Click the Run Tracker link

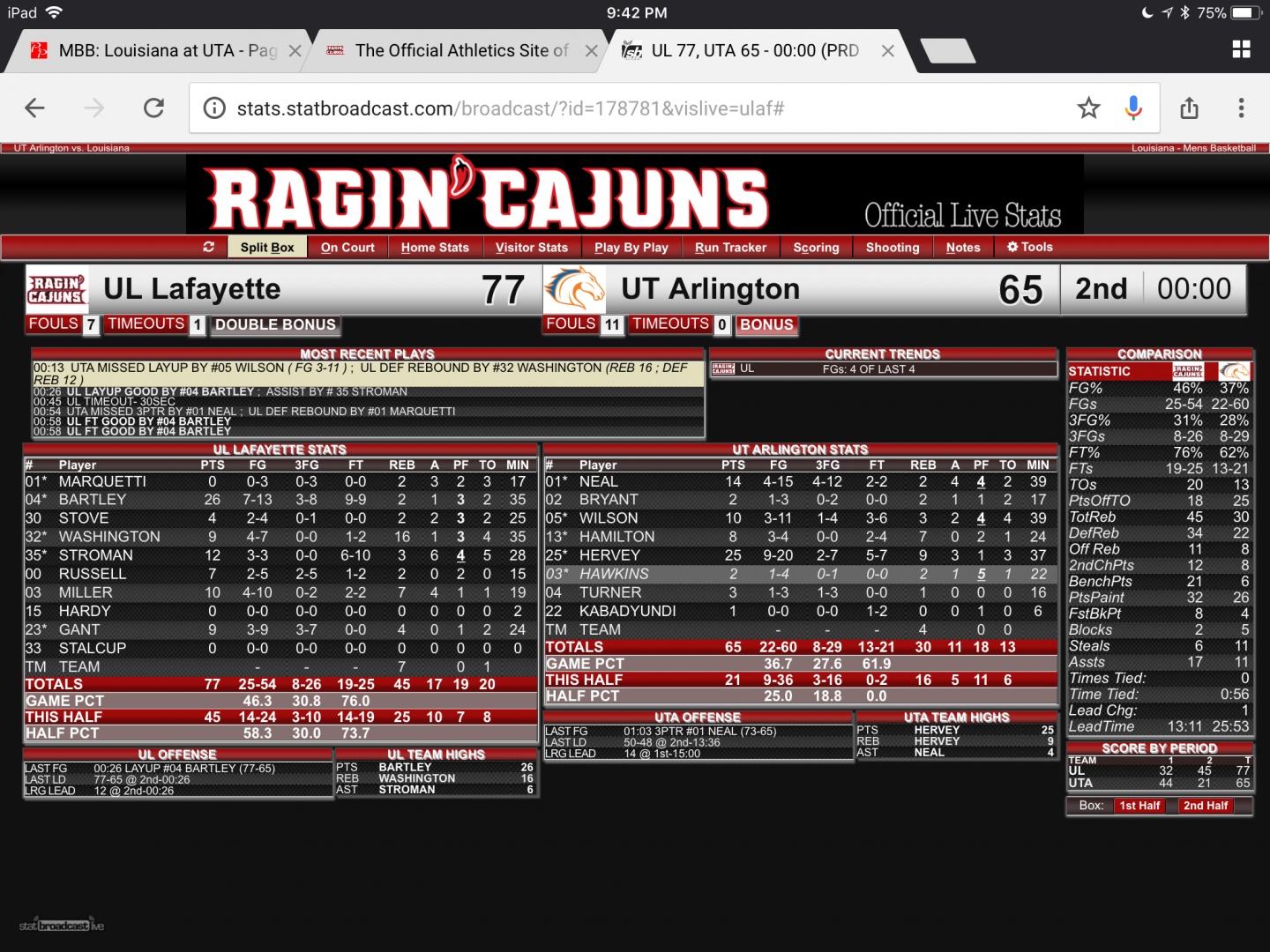730,248
